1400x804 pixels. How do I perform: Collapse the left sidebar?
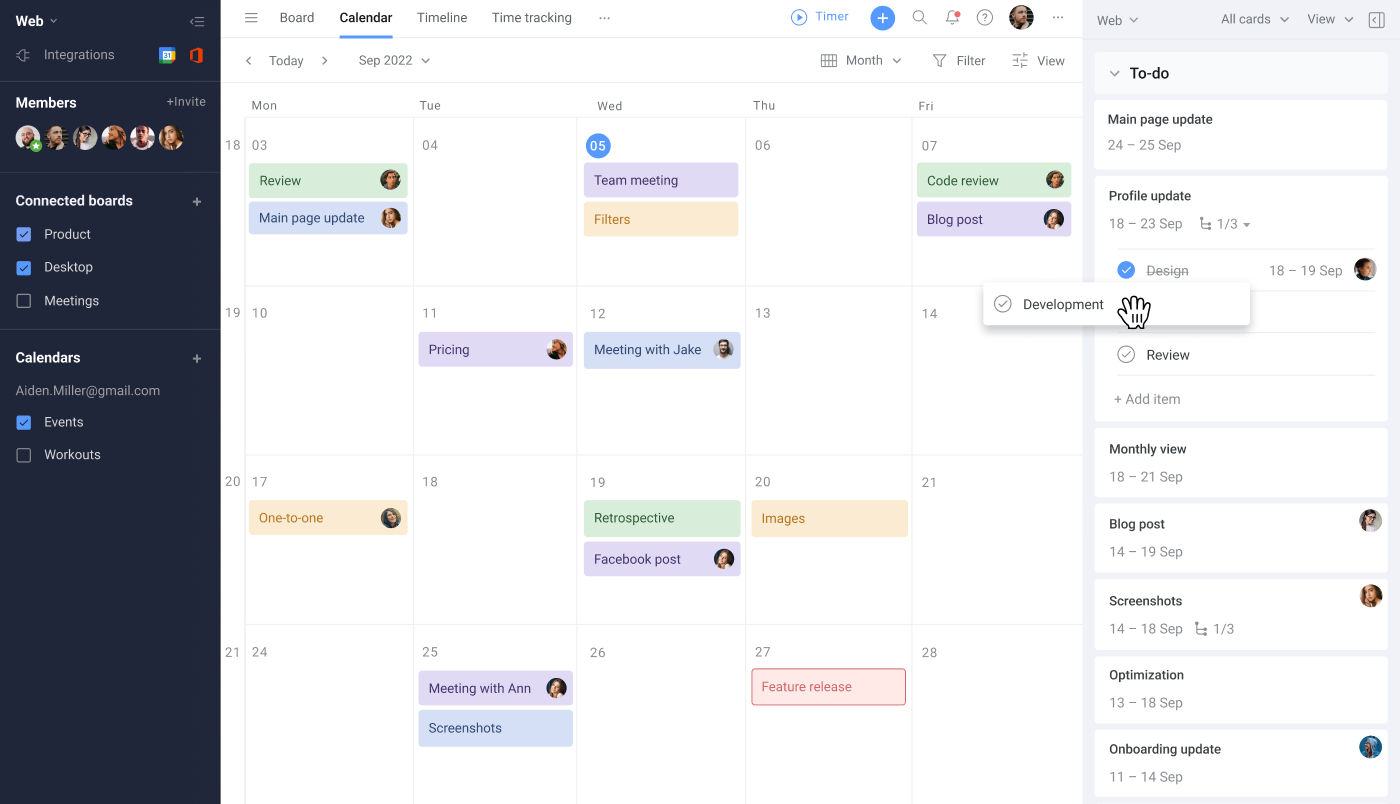[197, 20]
